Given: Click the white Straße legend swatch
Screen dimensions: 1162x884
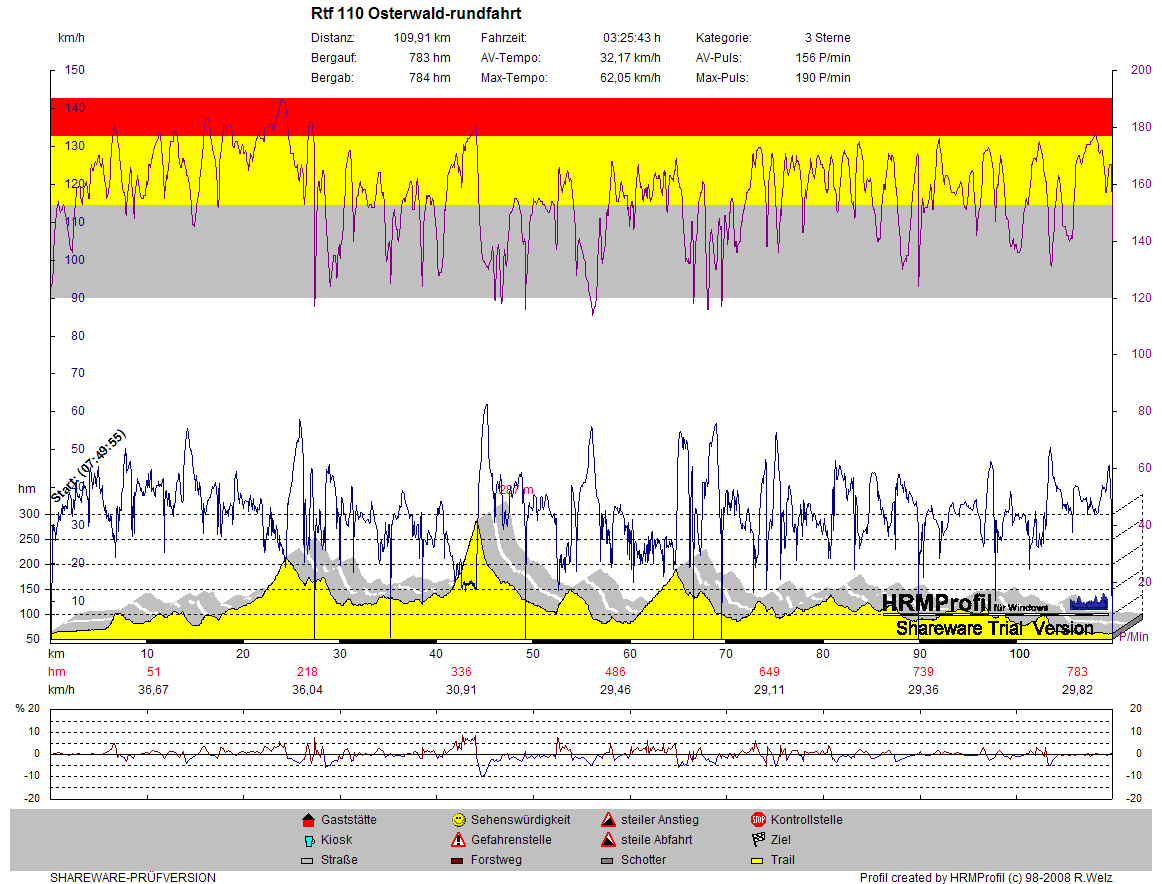Looking at the screenshot, I should point(308,860).
